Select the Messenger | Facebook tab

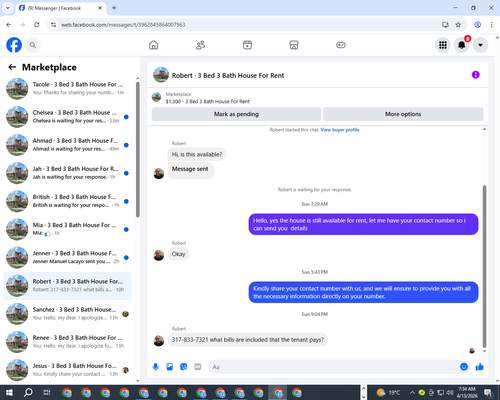61,8
